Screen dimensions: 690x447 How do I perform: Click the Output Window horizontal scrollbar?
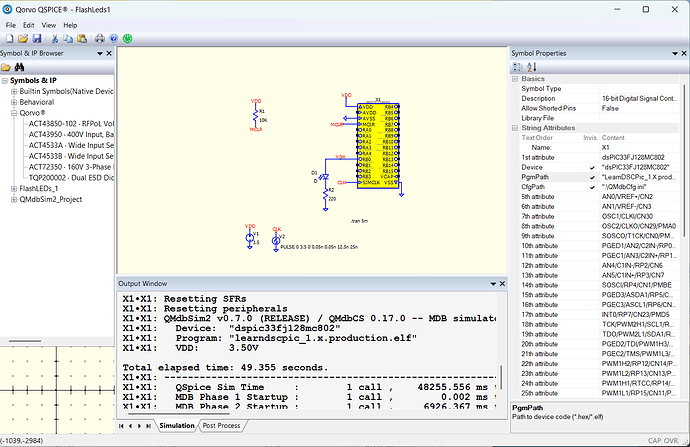179,414
